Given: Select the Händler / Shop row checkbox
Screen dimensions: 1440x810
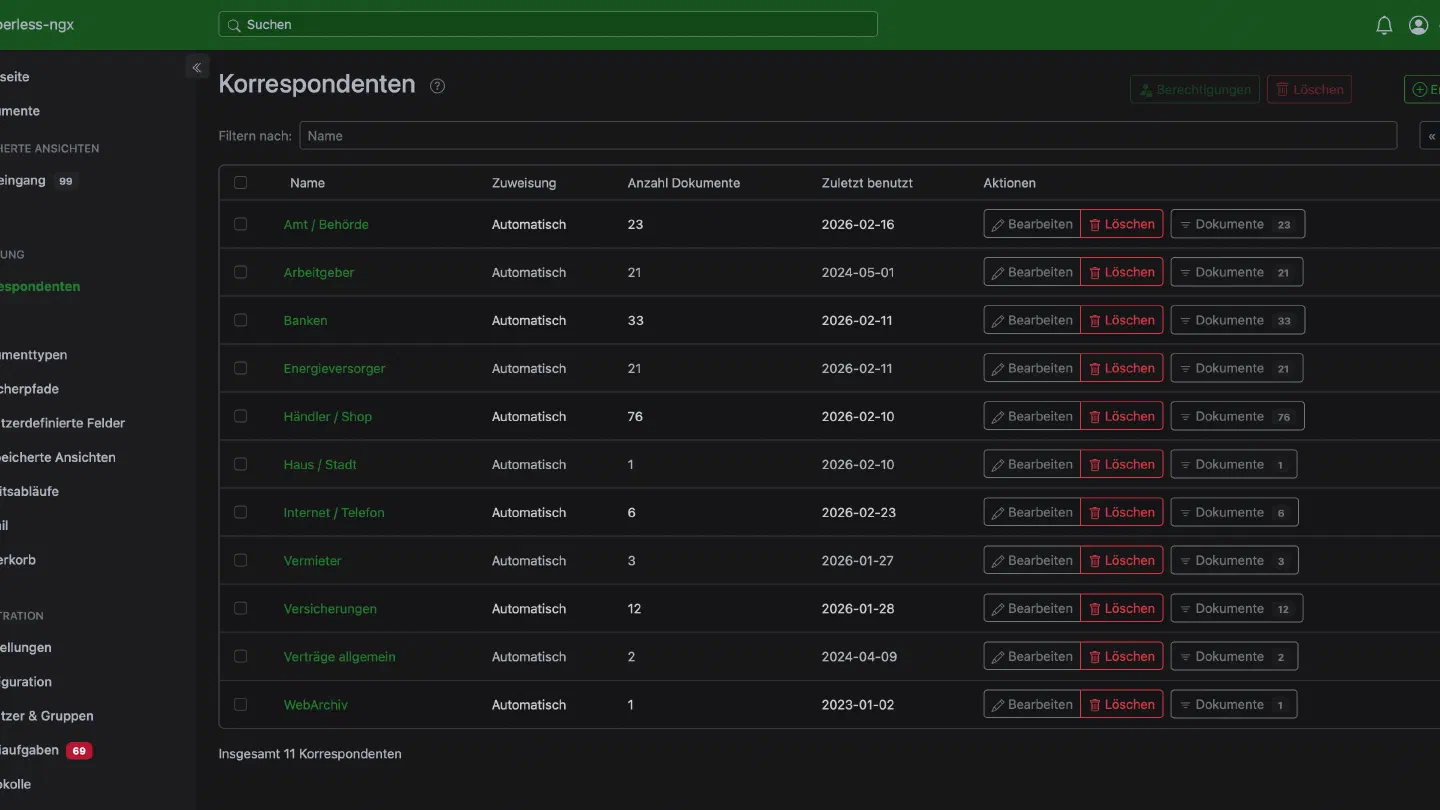Looking at the screenshot, I should [240, 416].
